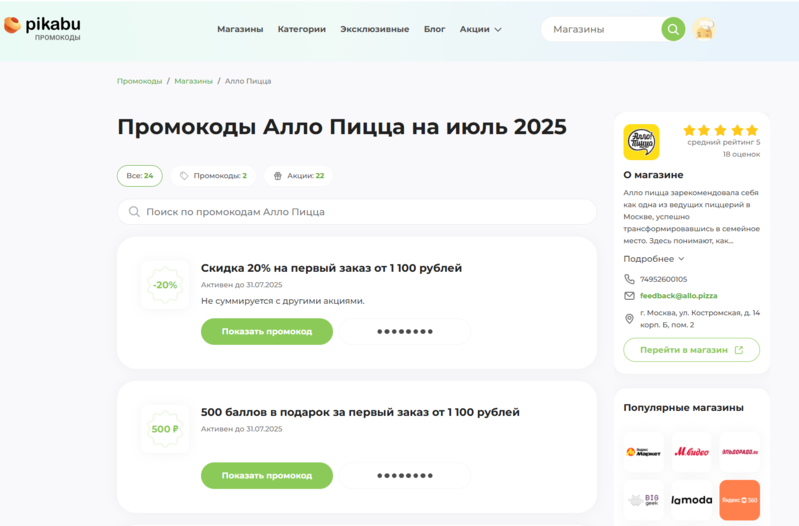
Task: Open the Яндекс 360 store tile
Action: tap(739, 499)
